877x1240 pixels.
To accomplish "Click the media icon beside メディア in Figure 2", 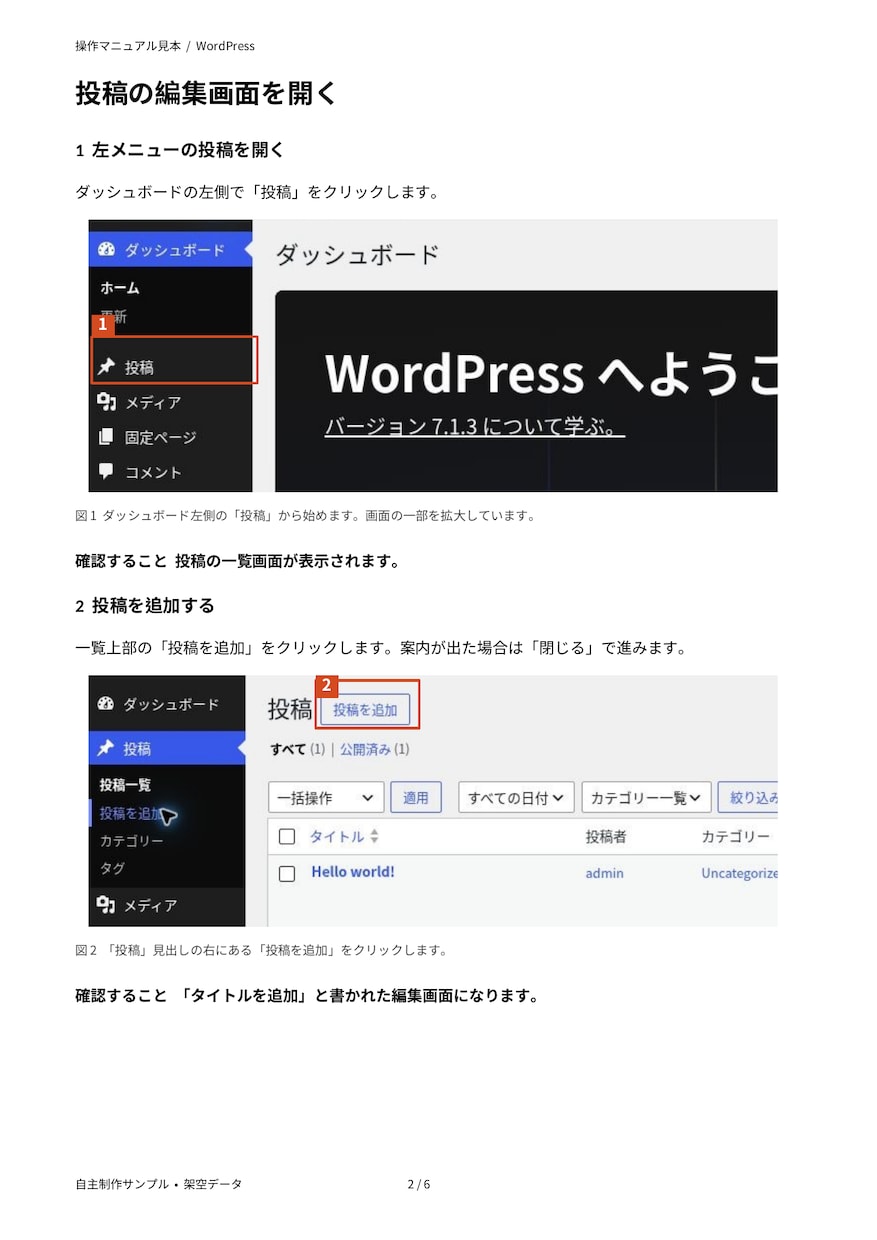I will coord(105,904).
